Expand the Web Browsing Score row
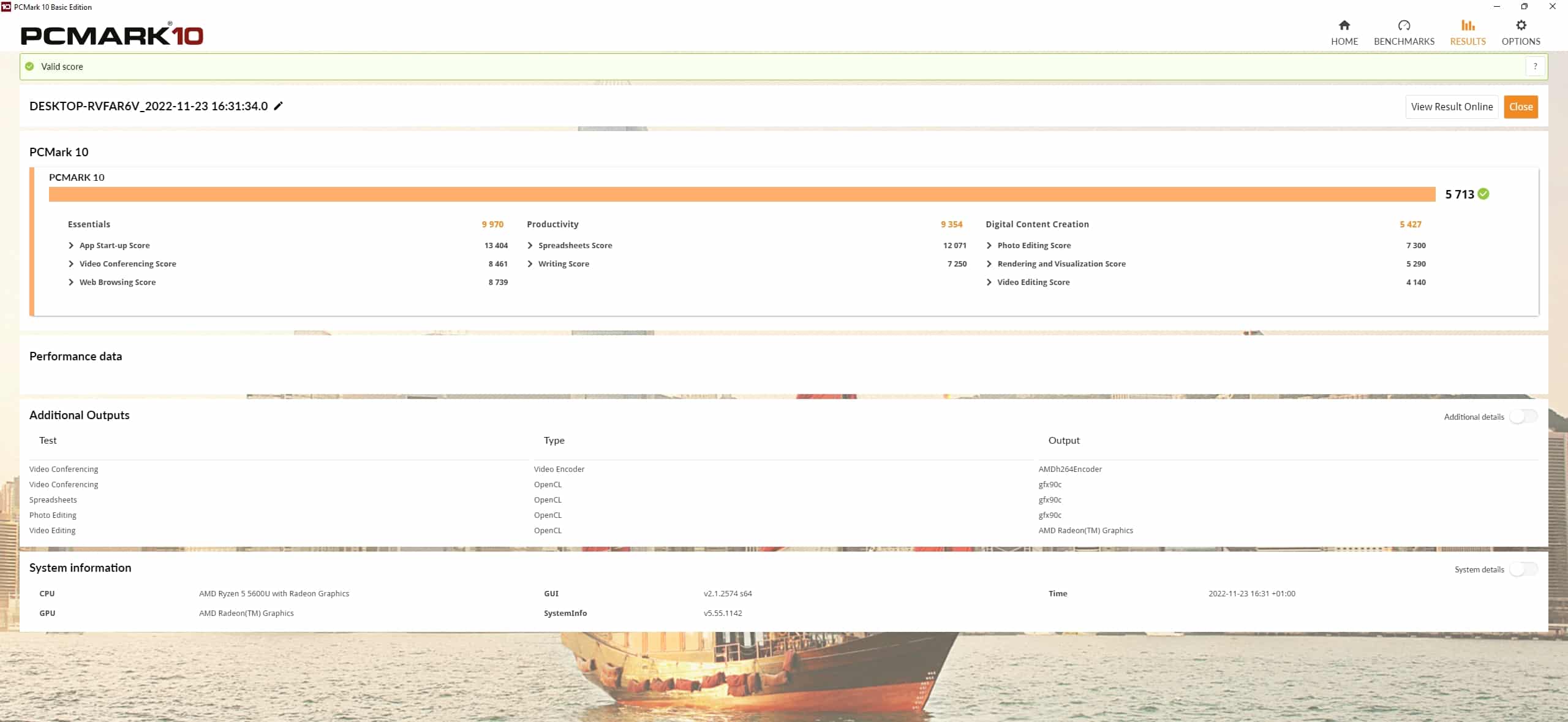The image size is (1568, 722). (71, 283)
